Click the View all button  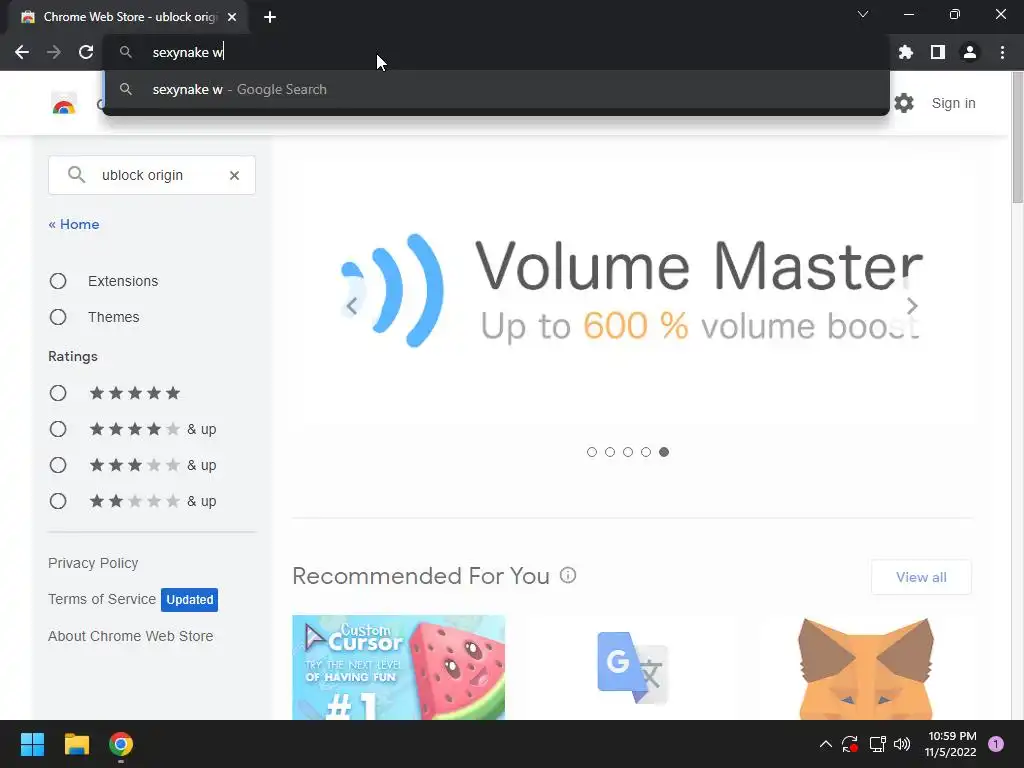(x=921, y=577)
